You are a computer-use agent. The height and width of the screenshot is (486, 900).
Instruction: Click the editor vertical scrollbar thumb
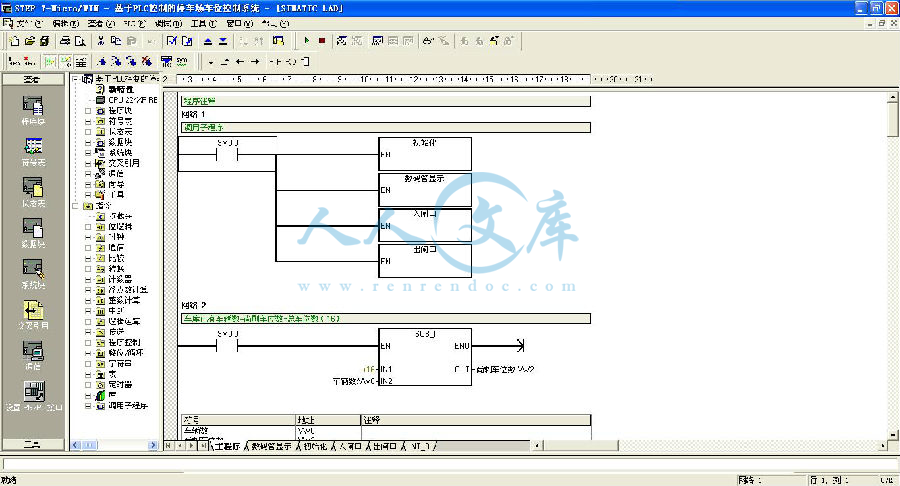tap(893, 119)
